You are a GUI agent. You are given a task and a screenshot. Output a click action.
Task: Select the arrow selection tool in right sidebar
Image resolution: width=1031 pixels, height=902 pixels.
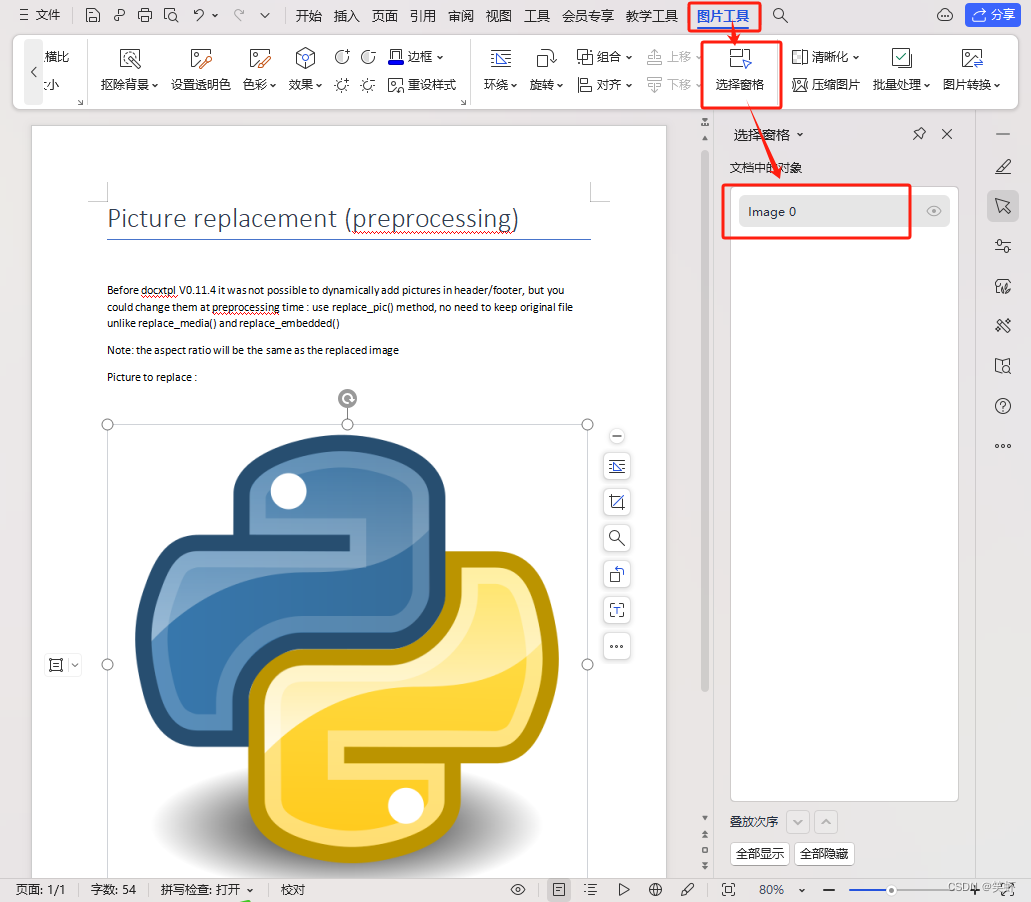click(x=1003, y=206)
